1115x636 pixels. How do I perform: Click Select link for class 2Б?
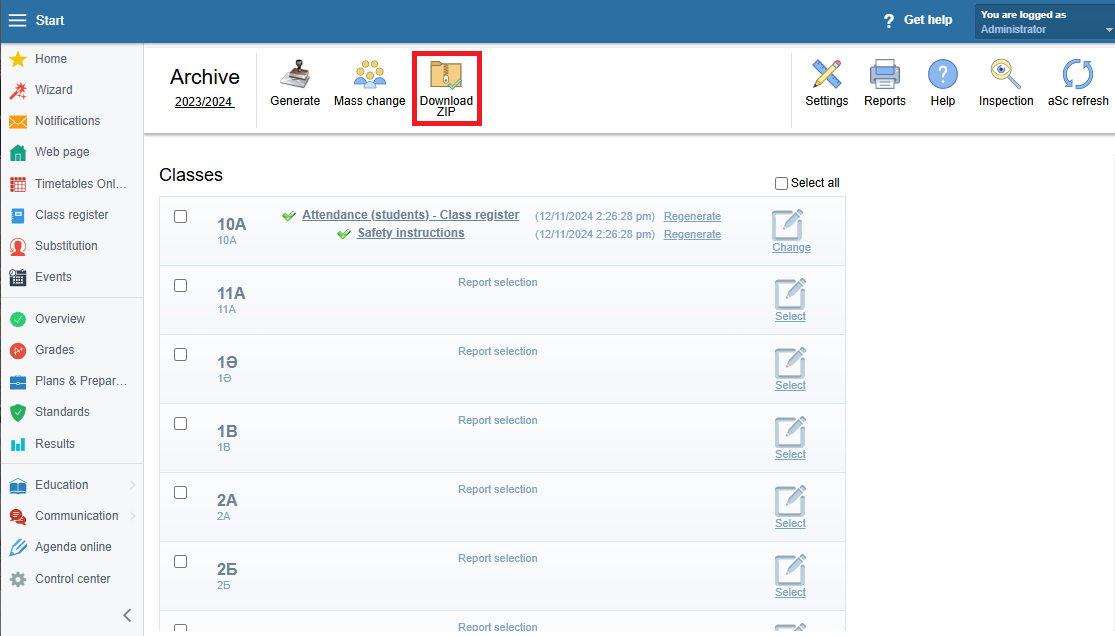click(x=790, y=593)
